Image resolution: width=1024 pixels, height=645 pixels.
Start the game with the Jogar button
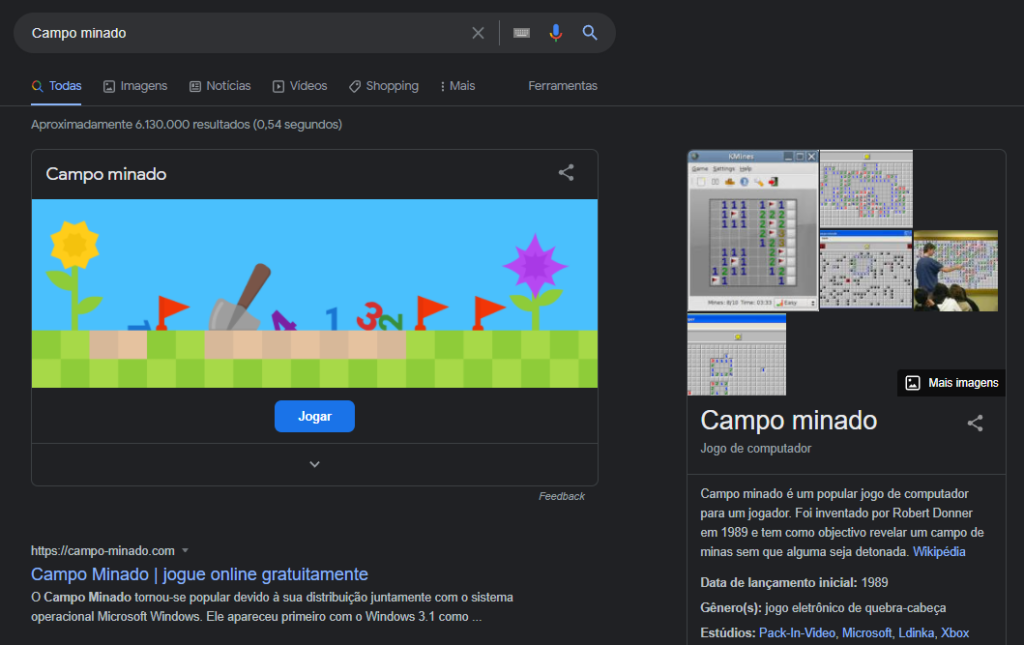[x=315, y=416]
